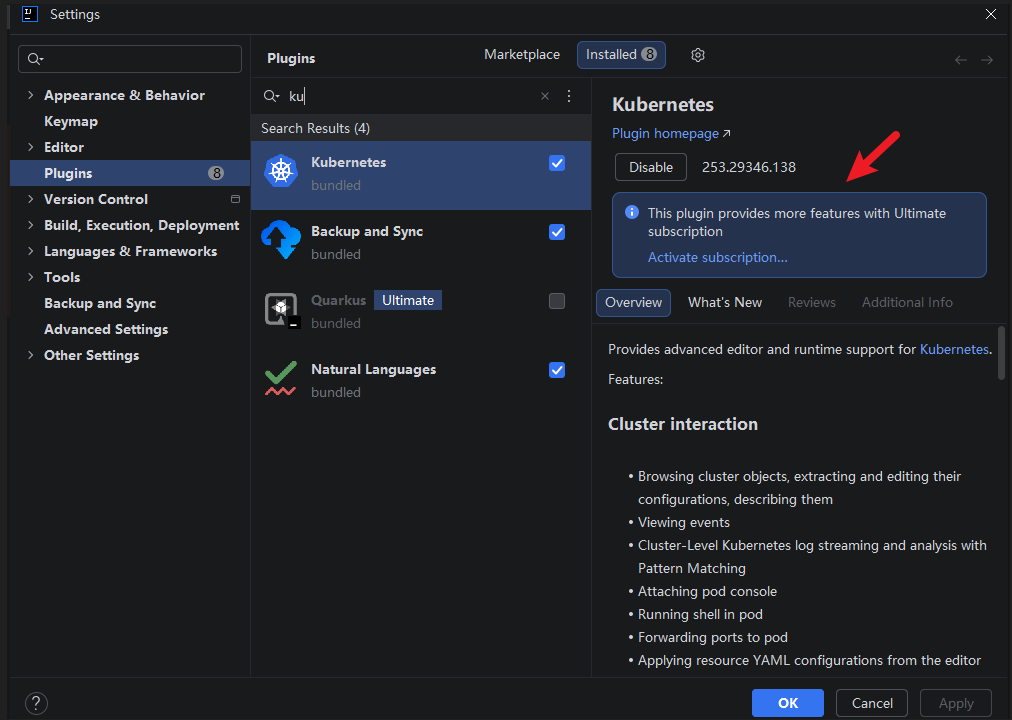Viewport: 1012px width, 720px height.
Task: Click the 8 badge on Plugins row
Action: pyautogui.click(x=216, y=173)
